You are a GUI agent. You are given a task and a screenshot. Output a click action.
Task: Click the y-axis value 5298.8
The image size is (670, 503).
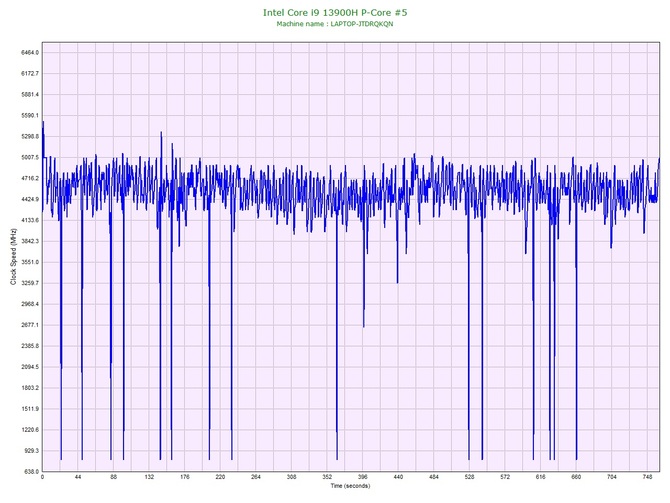30,136
